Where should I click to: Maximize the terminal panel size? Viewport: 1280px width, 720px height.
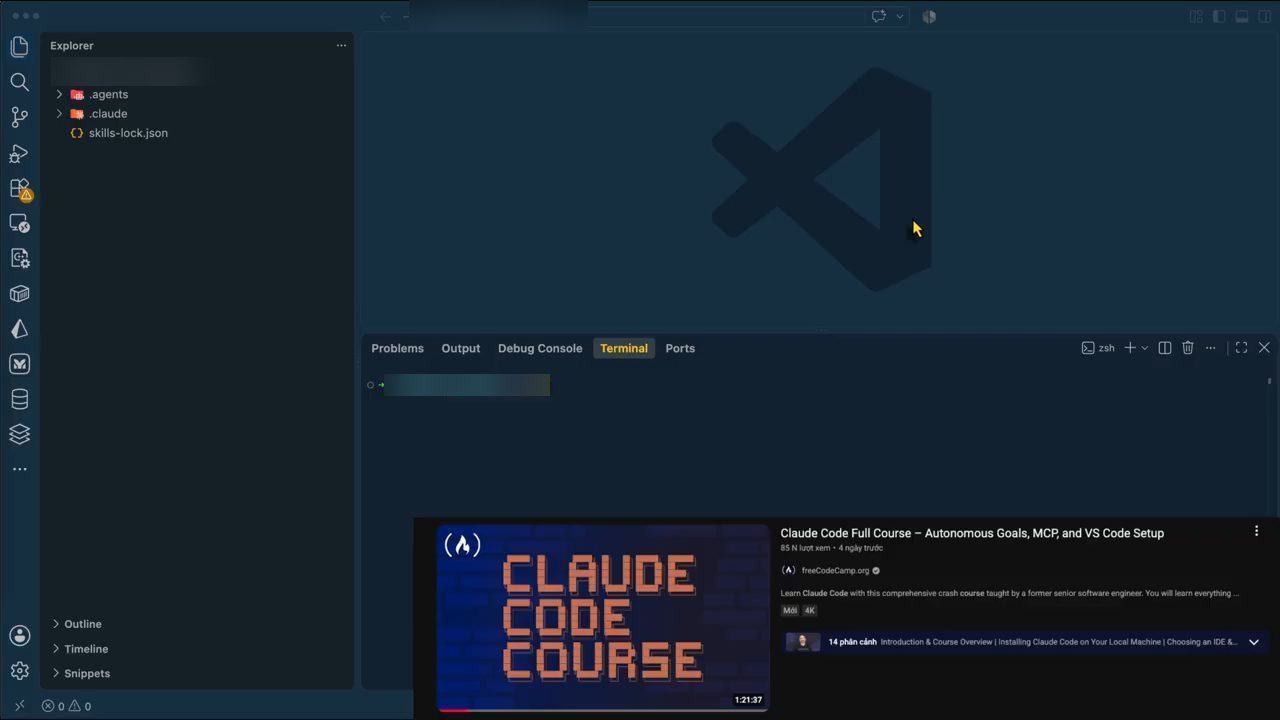click(x=1241, y=348)
